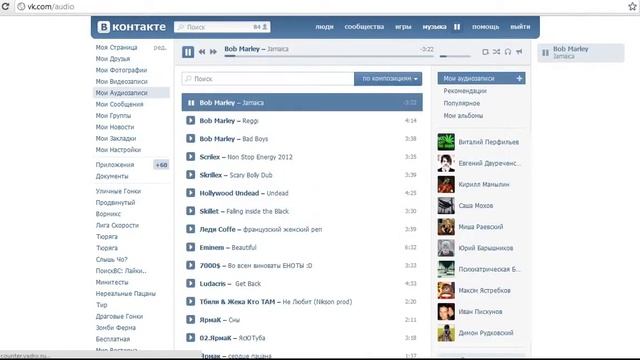640x360 pixels.
Task: Open сообщества in the top menu
Action: pyautogui.click(x=364, y=27)
